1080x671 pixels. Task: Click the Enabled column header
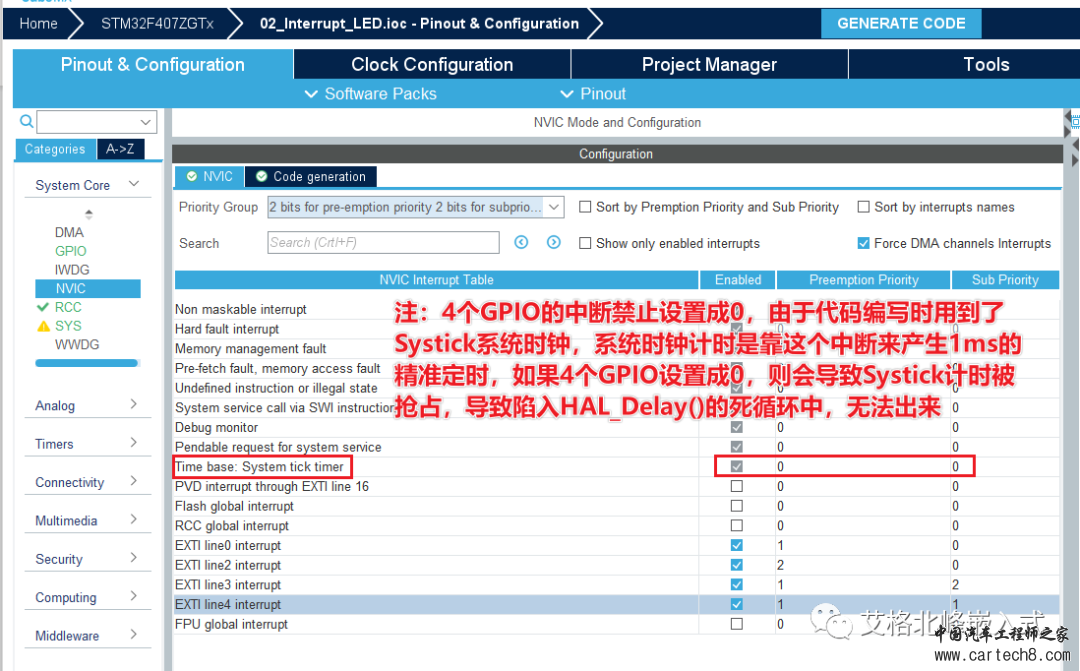738,280
